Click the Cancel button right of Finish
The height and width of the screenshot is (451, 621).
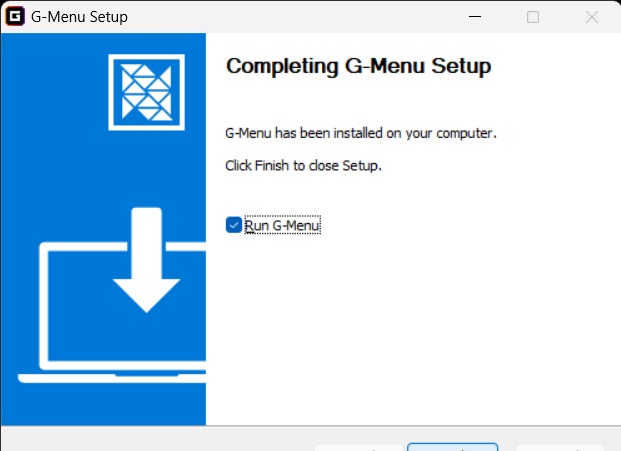tap(560, 447)
